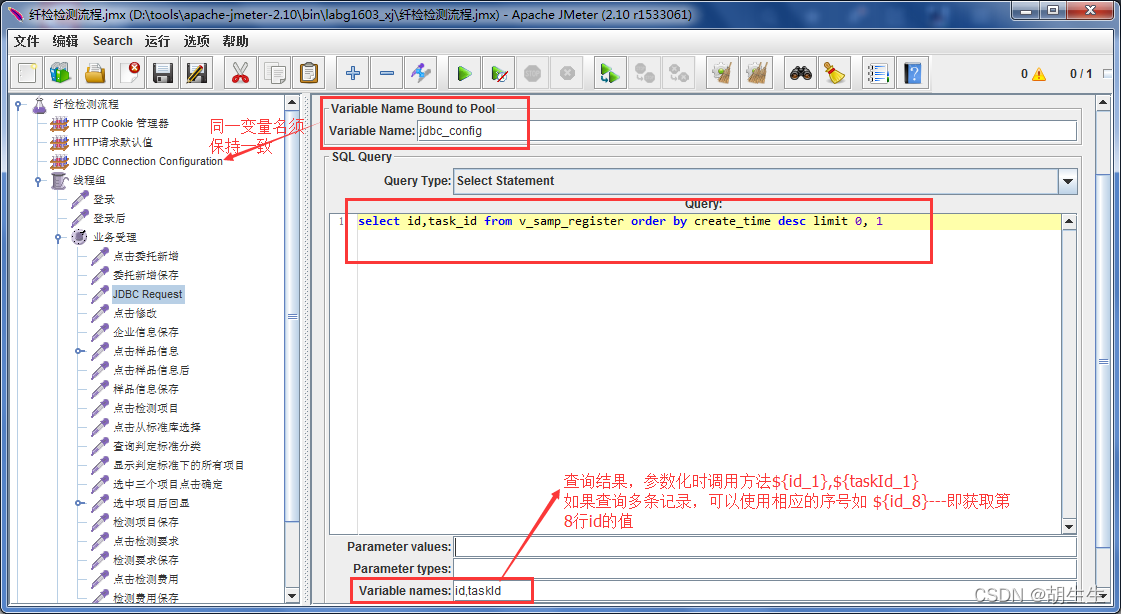
Task: Select 查询判定标准分类 in tree
Action: pyautogui.click(x=157, y=446)
